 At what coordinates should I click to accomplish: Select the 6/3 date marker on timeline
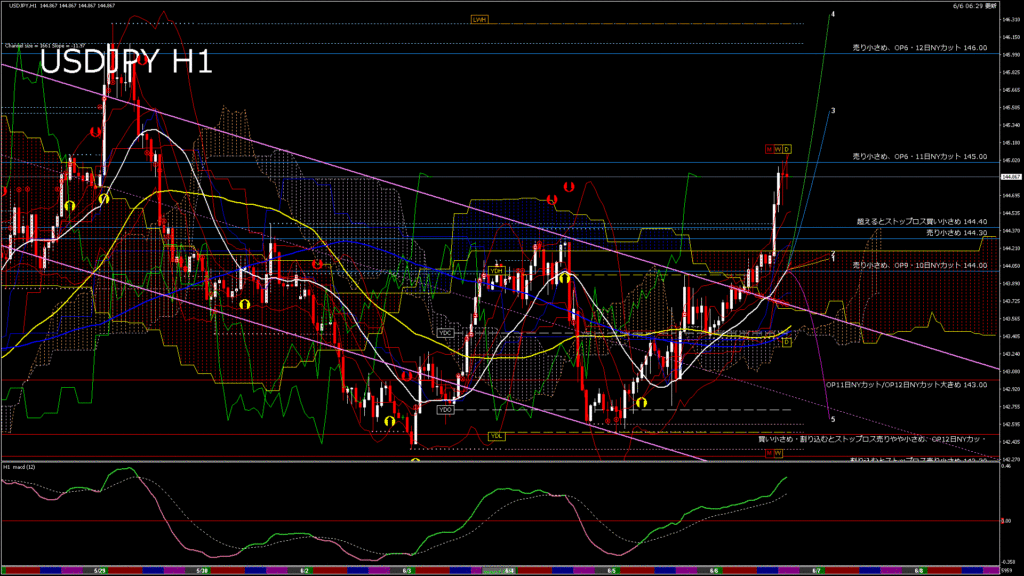tap(407, 571)
